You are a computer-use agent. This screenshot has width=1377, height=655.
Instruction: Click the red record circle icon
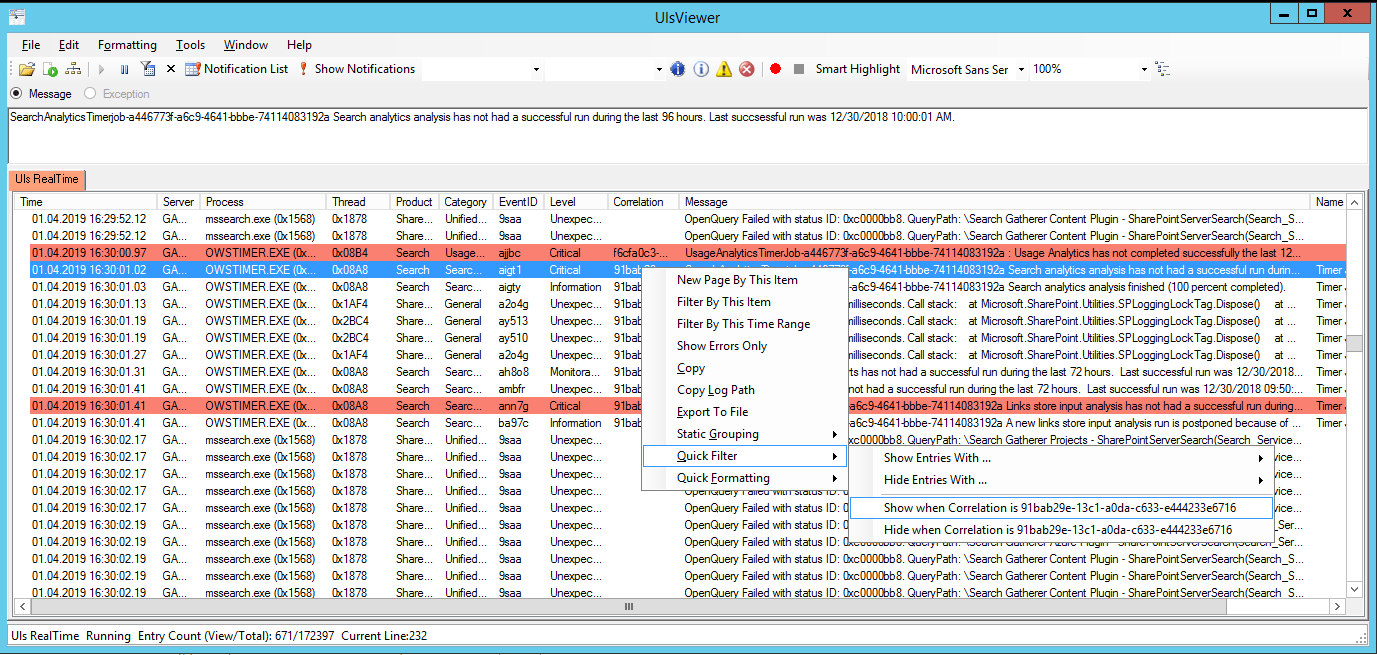click(775, 68)
